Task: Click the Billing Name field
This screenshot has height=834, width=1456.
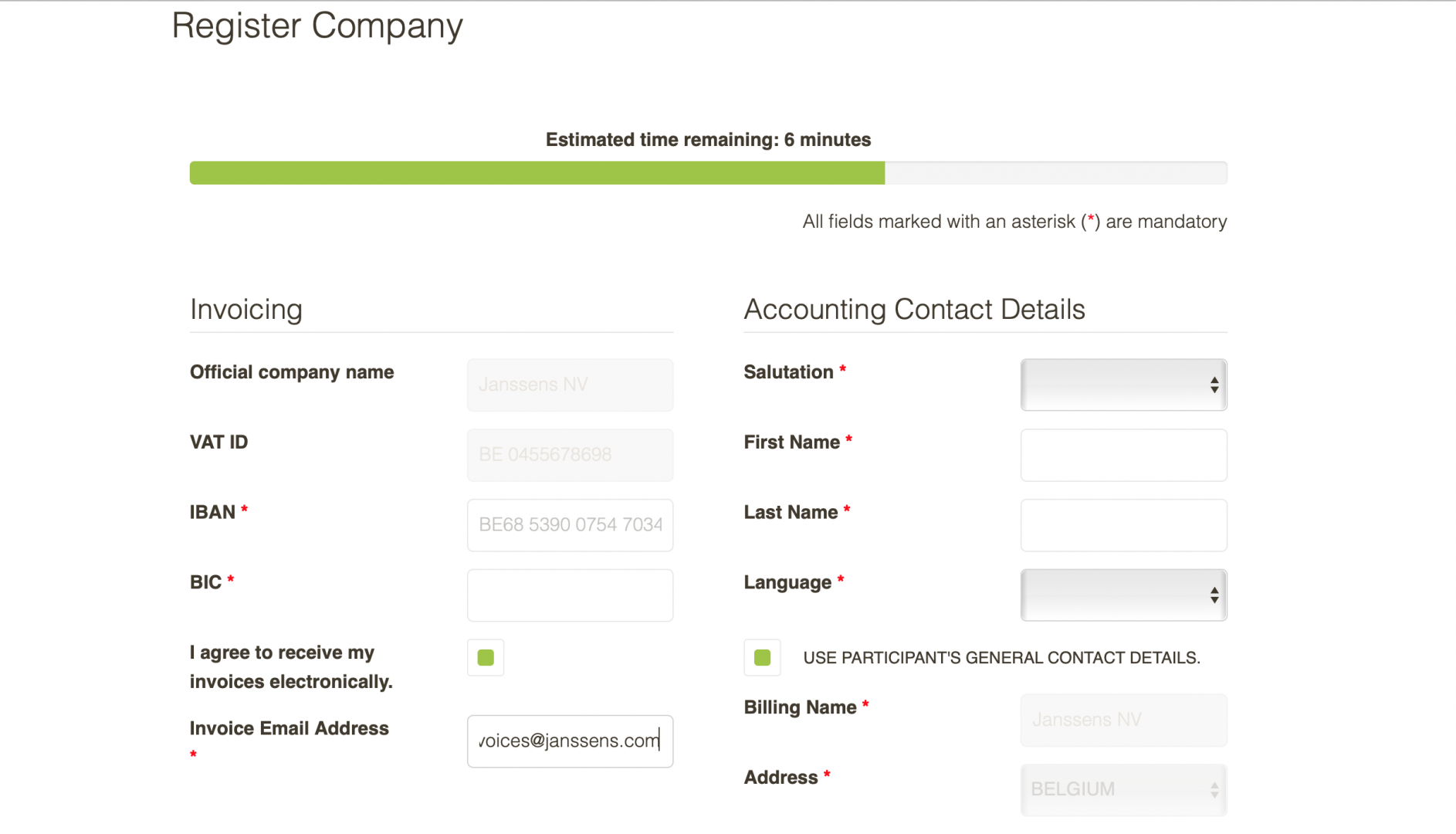Action: (x=1122, y=720)
